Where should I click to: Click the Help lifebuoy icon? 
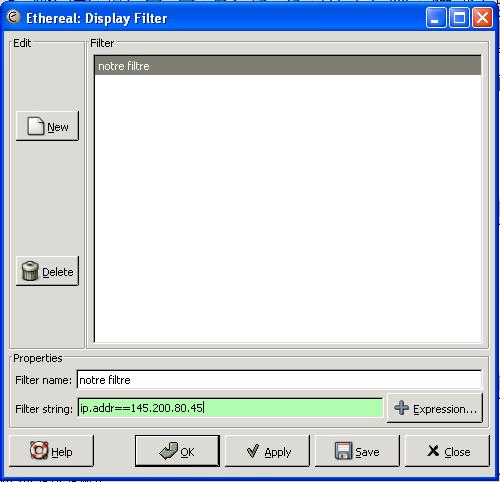pos(39,451)
